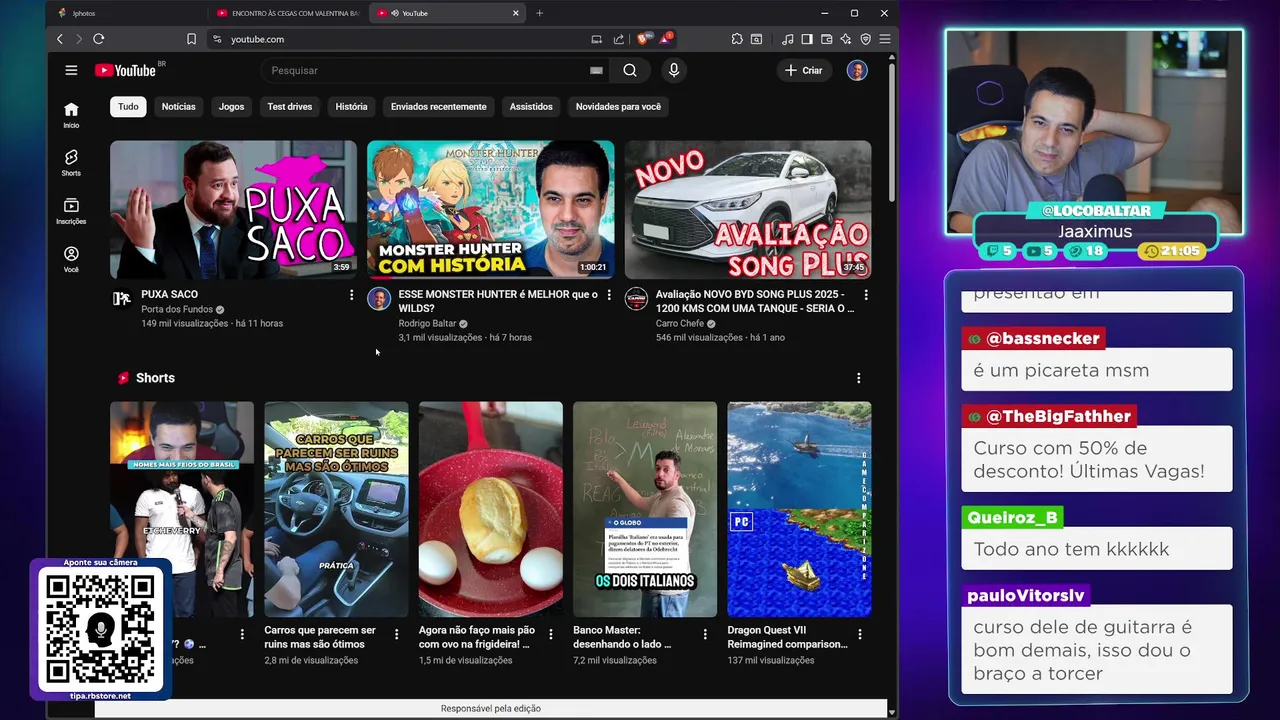Open the Monster Hunter com História thumbnail
Screen dimensions: 1280x720
point(490,209)
